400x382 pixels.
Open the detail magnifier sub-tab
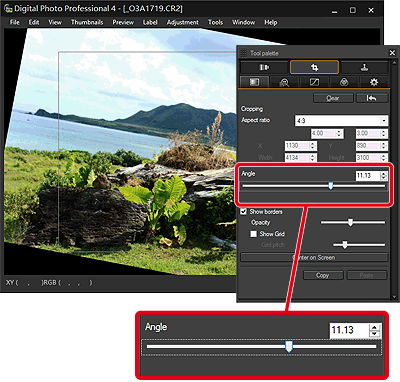coord(284,82)
